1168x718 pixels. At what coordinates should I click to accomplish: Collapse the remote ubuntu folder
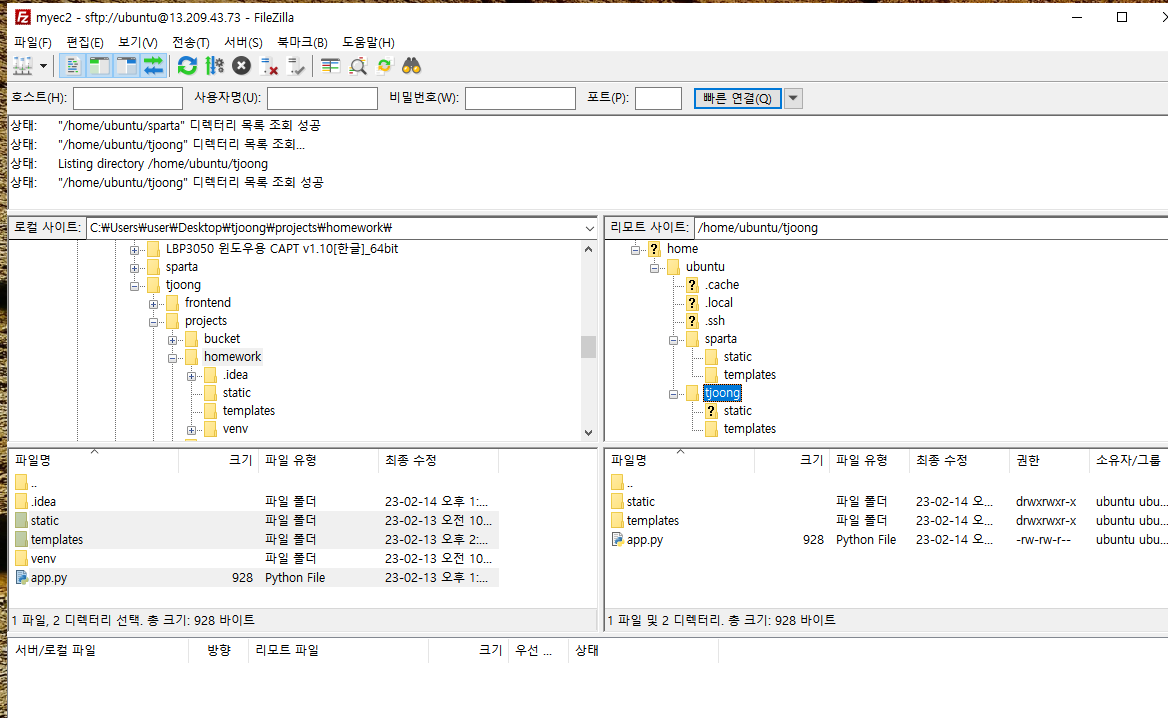tap(654, 268)
